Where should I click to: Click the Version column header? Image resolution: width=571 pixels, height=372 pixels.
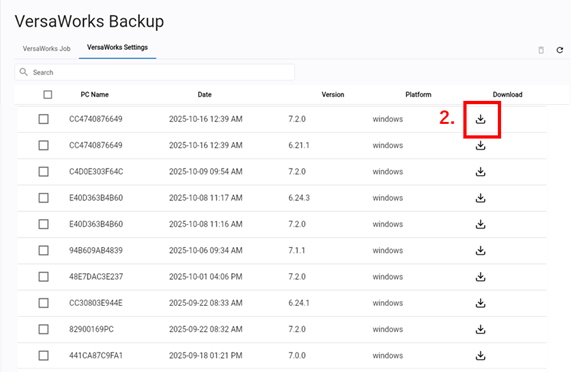point(333,95)
